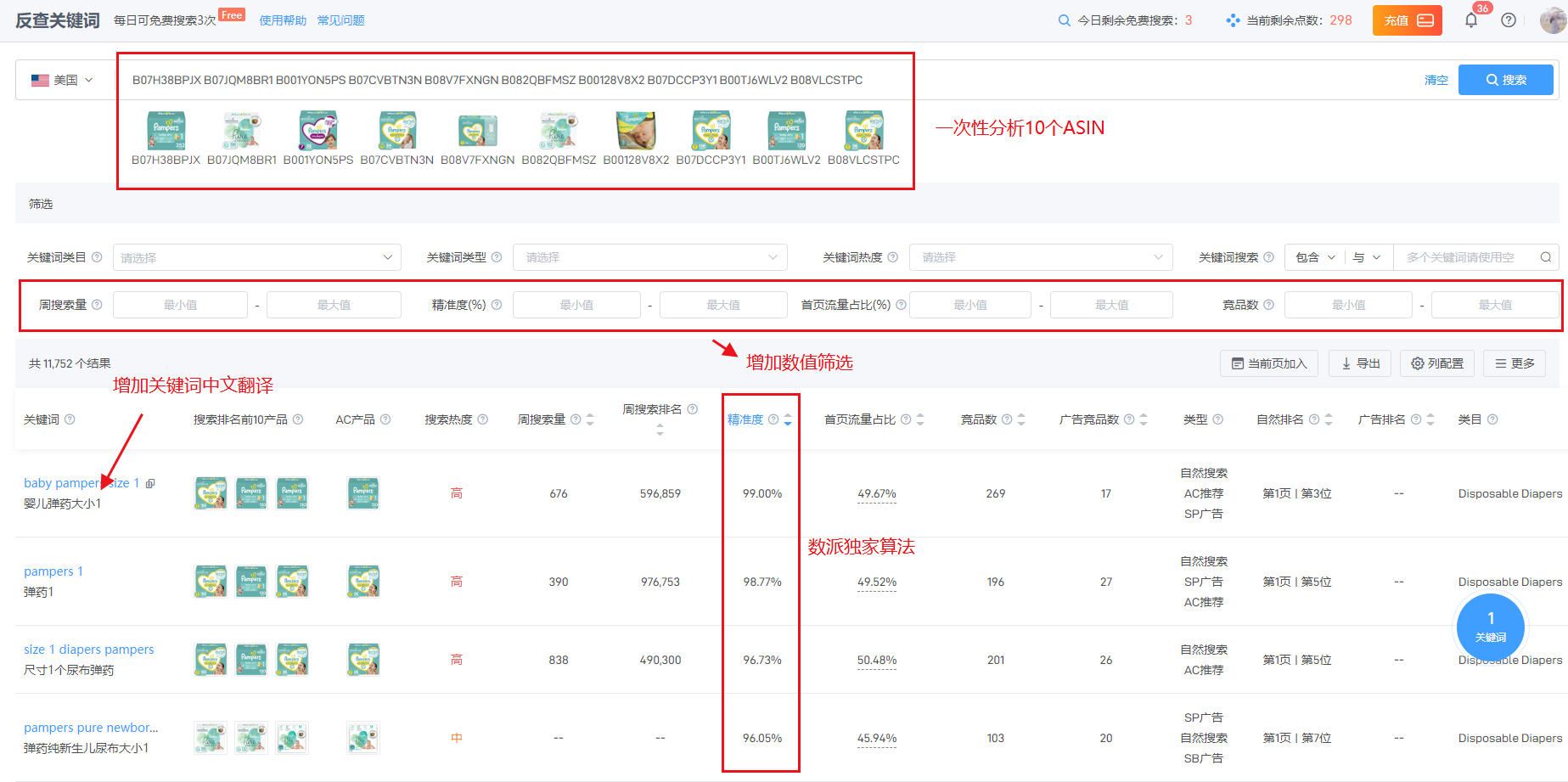Click 周搜索量 minimum value field

[x=180, y=305]
